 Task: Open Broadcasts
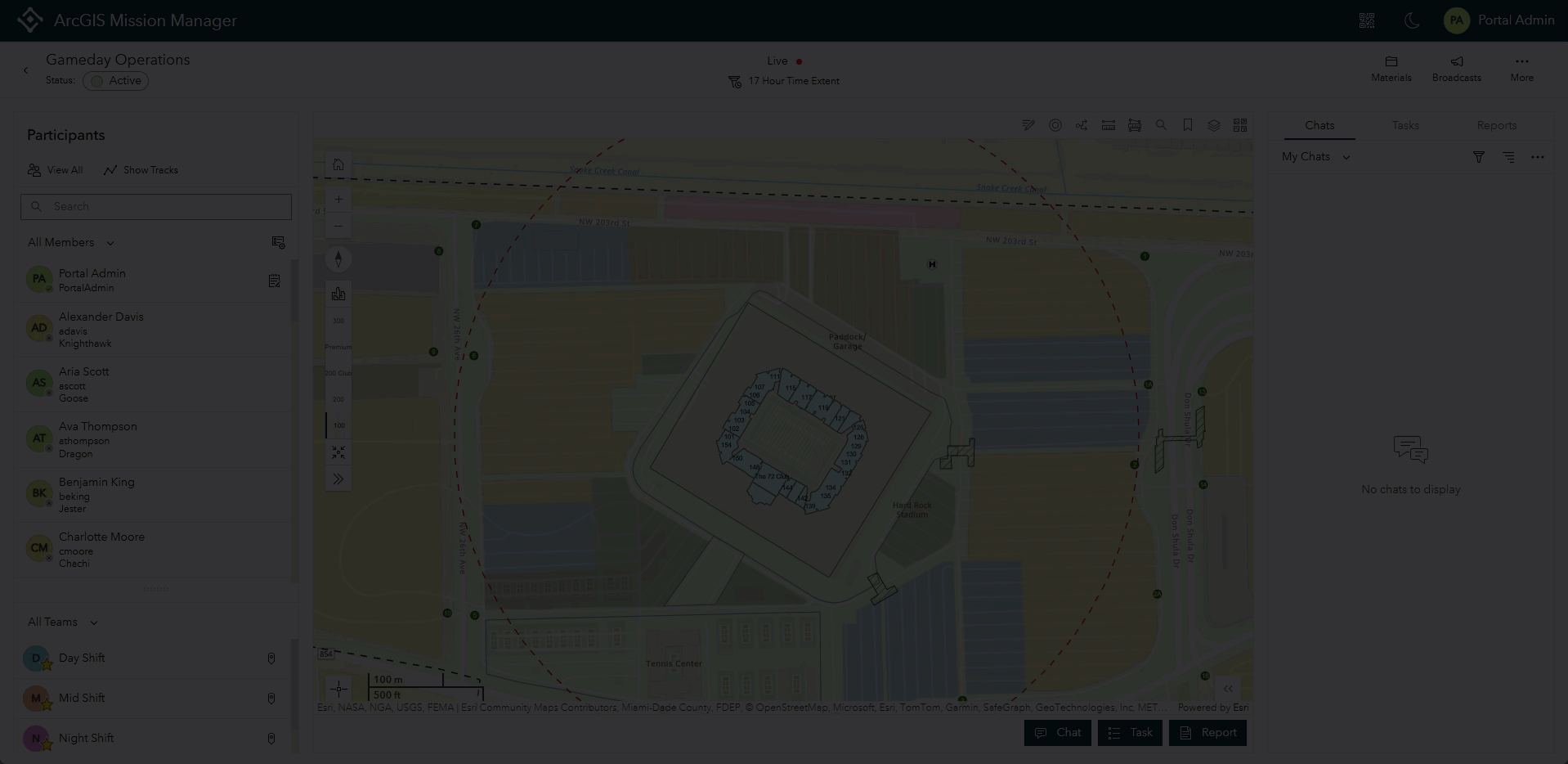point(1457,69)
